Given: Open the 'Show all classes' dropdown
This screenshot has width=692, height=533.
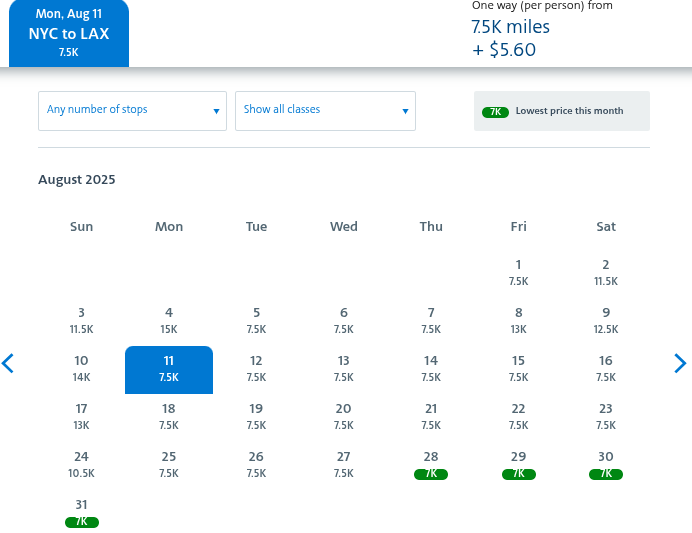Looking at the screenshot, I should pos(325,111).
